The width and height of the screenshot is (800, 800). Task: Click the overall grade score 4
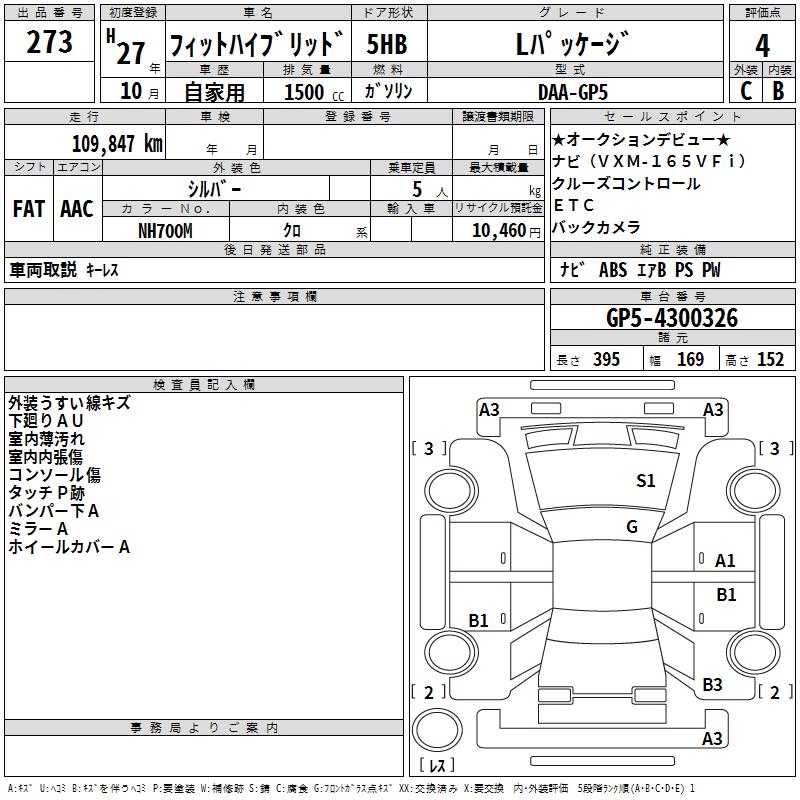click(763, 44)
